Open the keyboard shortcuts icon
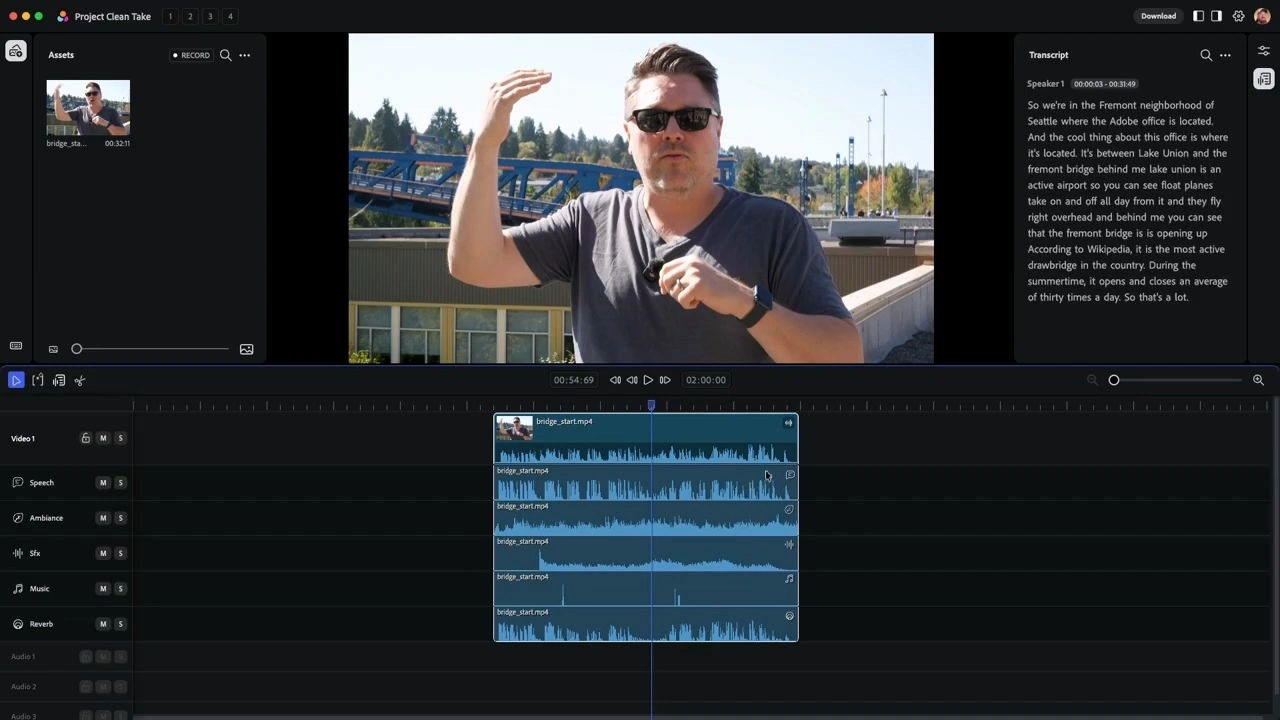The image size is (1280, 720). [16, 346]
